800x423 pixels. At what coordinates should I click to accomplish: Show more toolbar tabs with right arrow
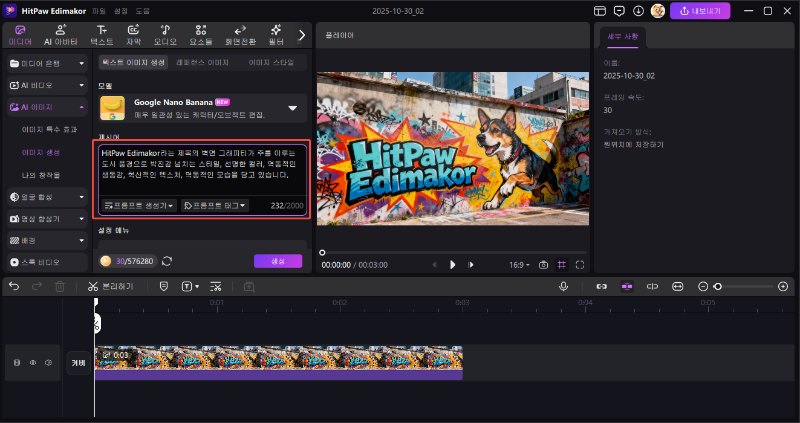(302, 35)
